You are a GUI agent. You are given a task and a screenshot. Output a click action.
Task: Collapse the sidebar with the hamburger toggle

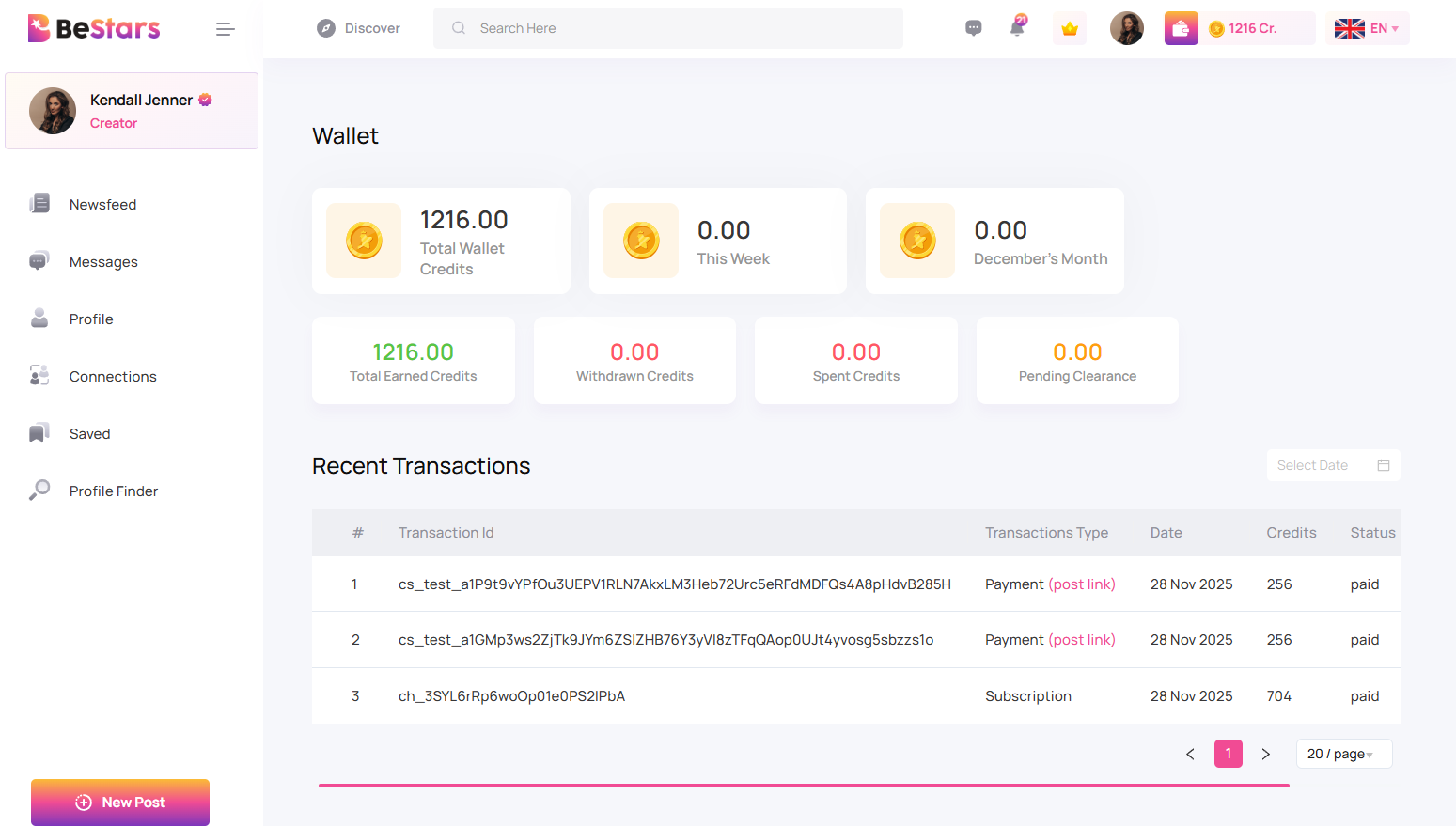(225, 28)
